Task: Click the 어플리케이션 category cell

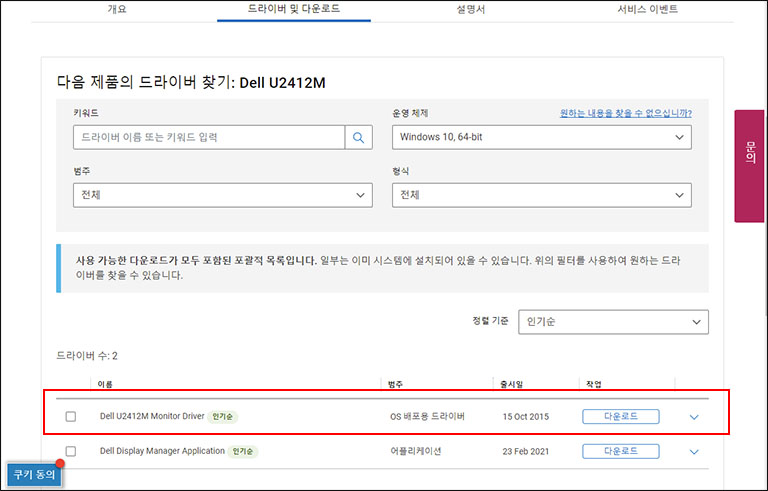Action: pos(415,451)
